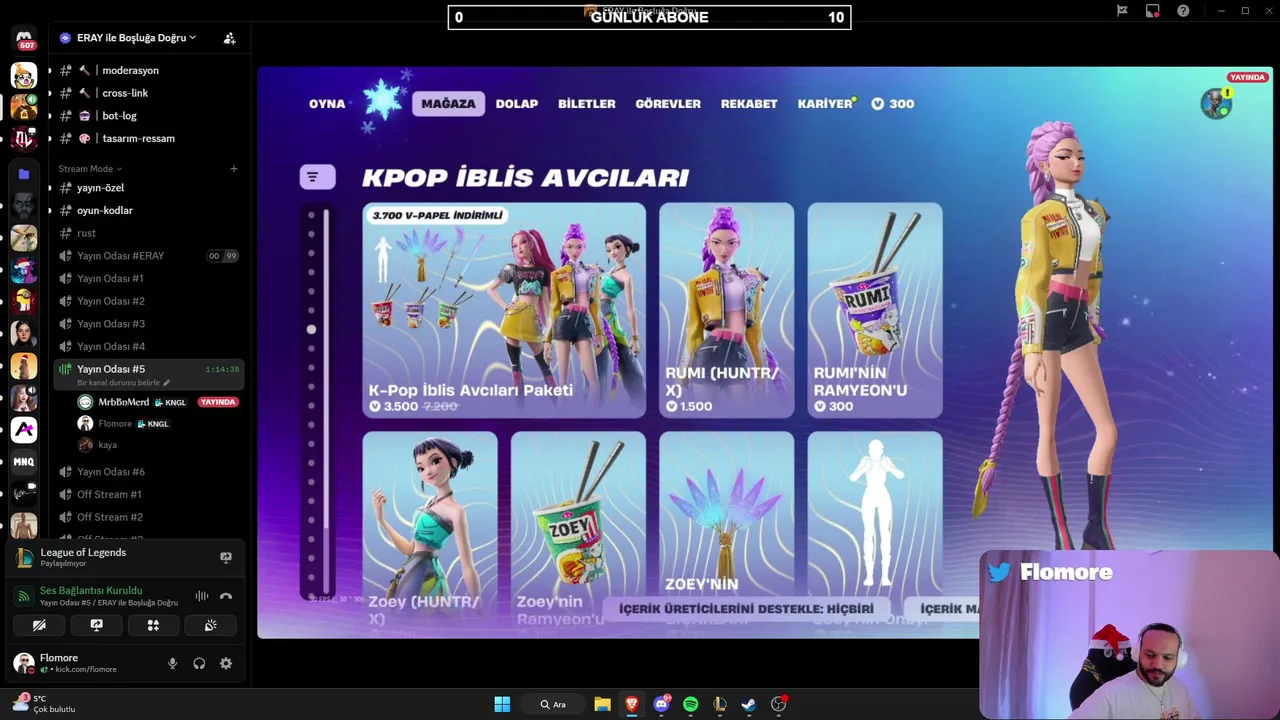Open the BİLETLER tab
1280x720 pixels.
click(587, 104)
